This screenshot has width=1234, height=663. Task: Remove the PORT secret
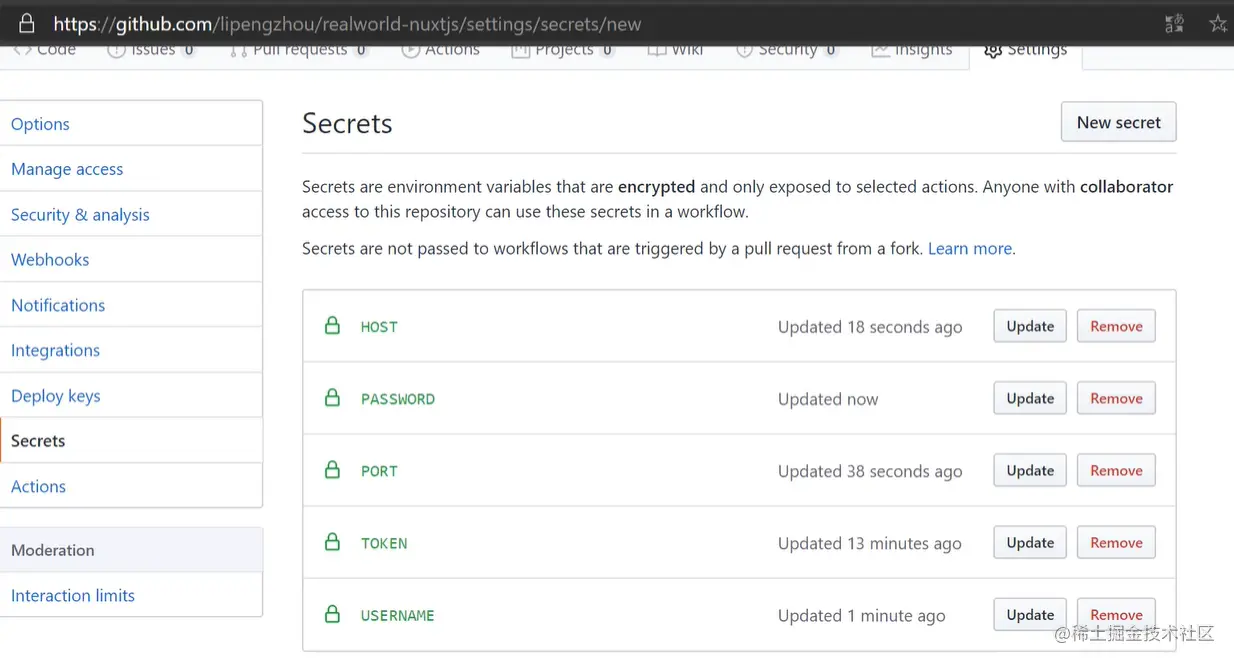(x=1116, y=470)
